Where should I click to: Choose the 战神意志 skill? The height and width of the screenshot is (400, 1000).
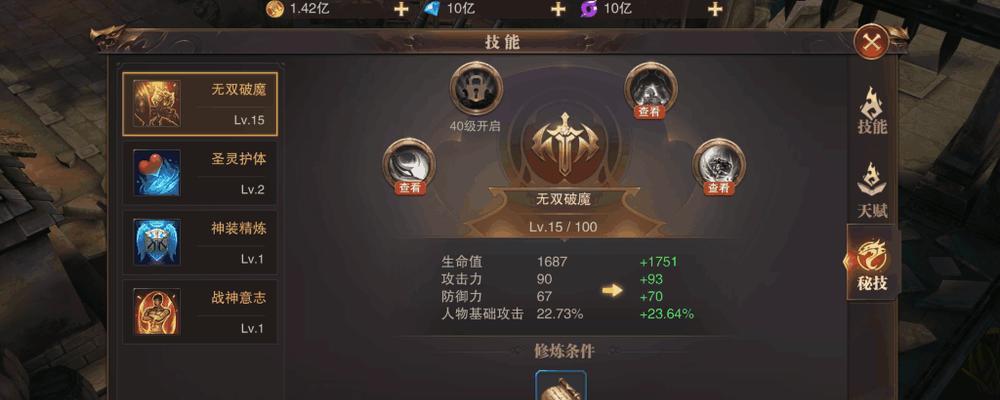[x=200, y=311]
